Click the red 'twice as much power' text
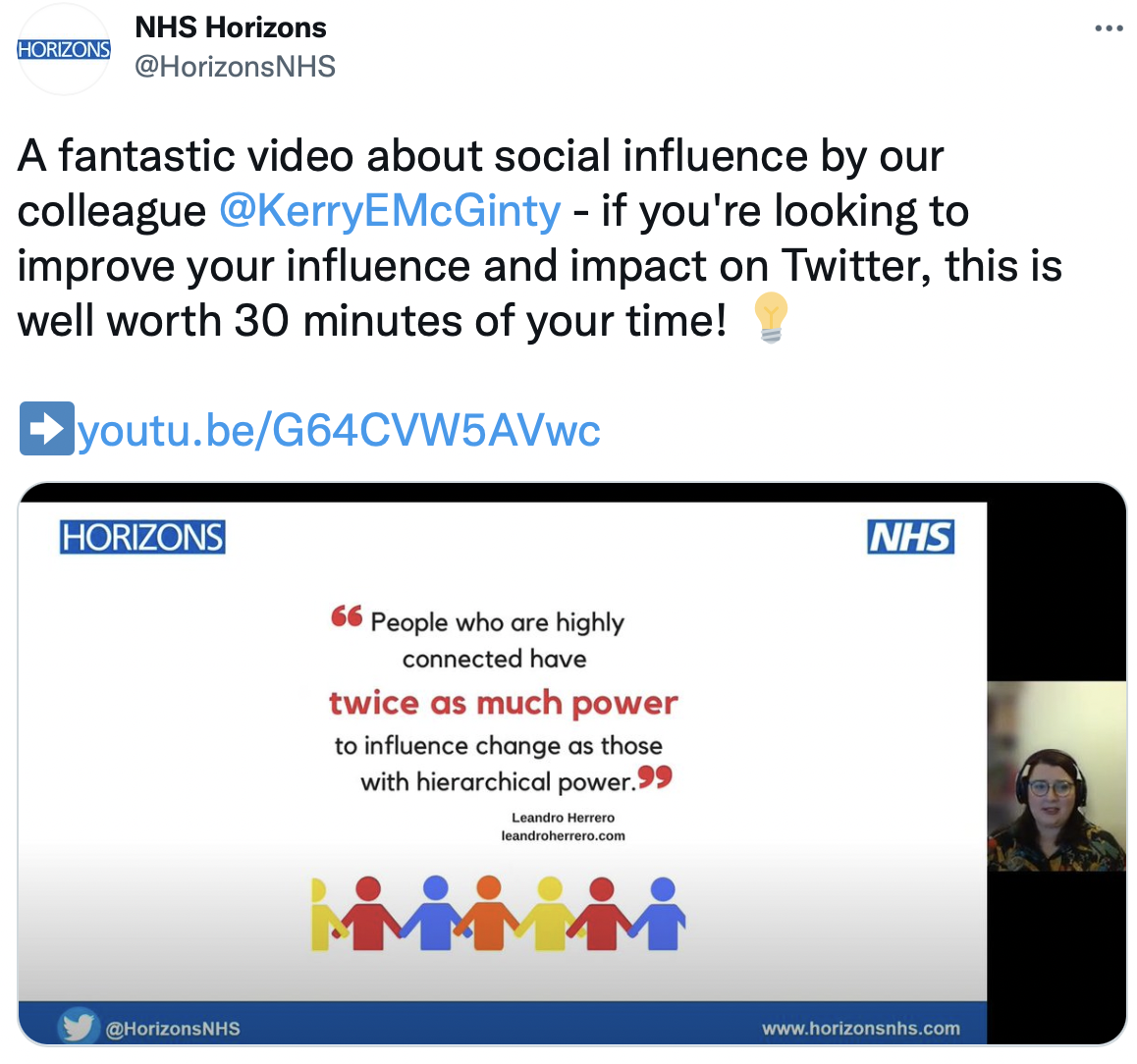Screen dimensions: 1137x1064 [503, 704]
